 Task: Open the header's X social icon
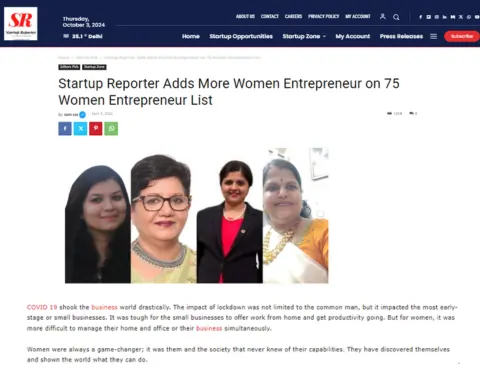[461, 17]
